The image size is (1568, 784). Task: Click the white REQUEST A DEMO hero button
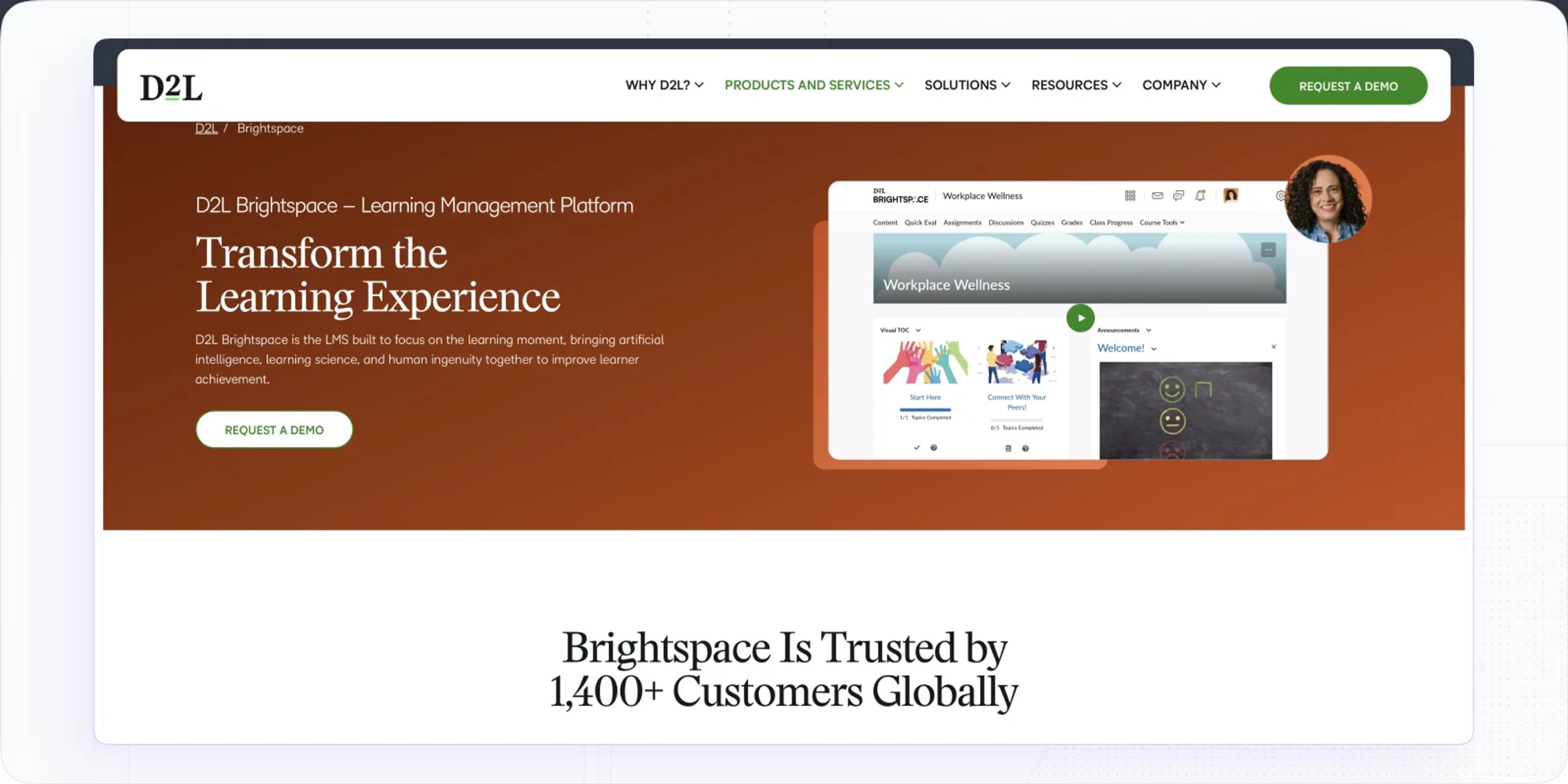[274, 430]
